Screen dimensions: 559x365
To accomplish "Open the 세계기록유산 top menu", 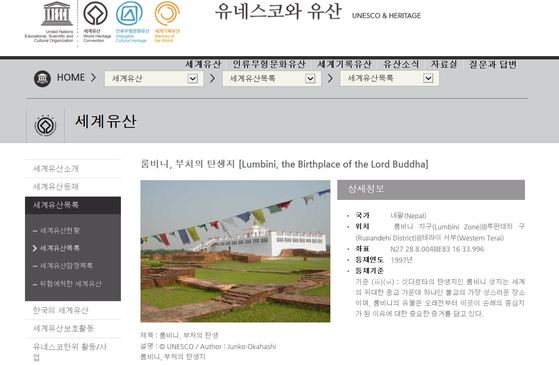I will click(x=344, y=64).
